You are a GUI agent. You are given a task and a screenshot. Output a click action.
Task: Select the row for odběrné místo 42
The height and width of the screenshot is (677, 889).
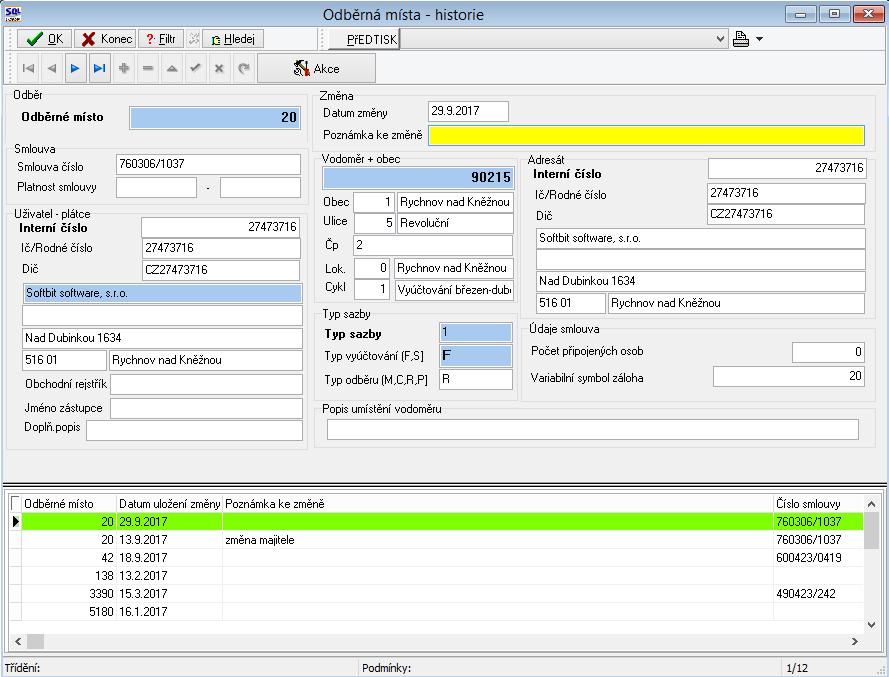coord(442,558)
